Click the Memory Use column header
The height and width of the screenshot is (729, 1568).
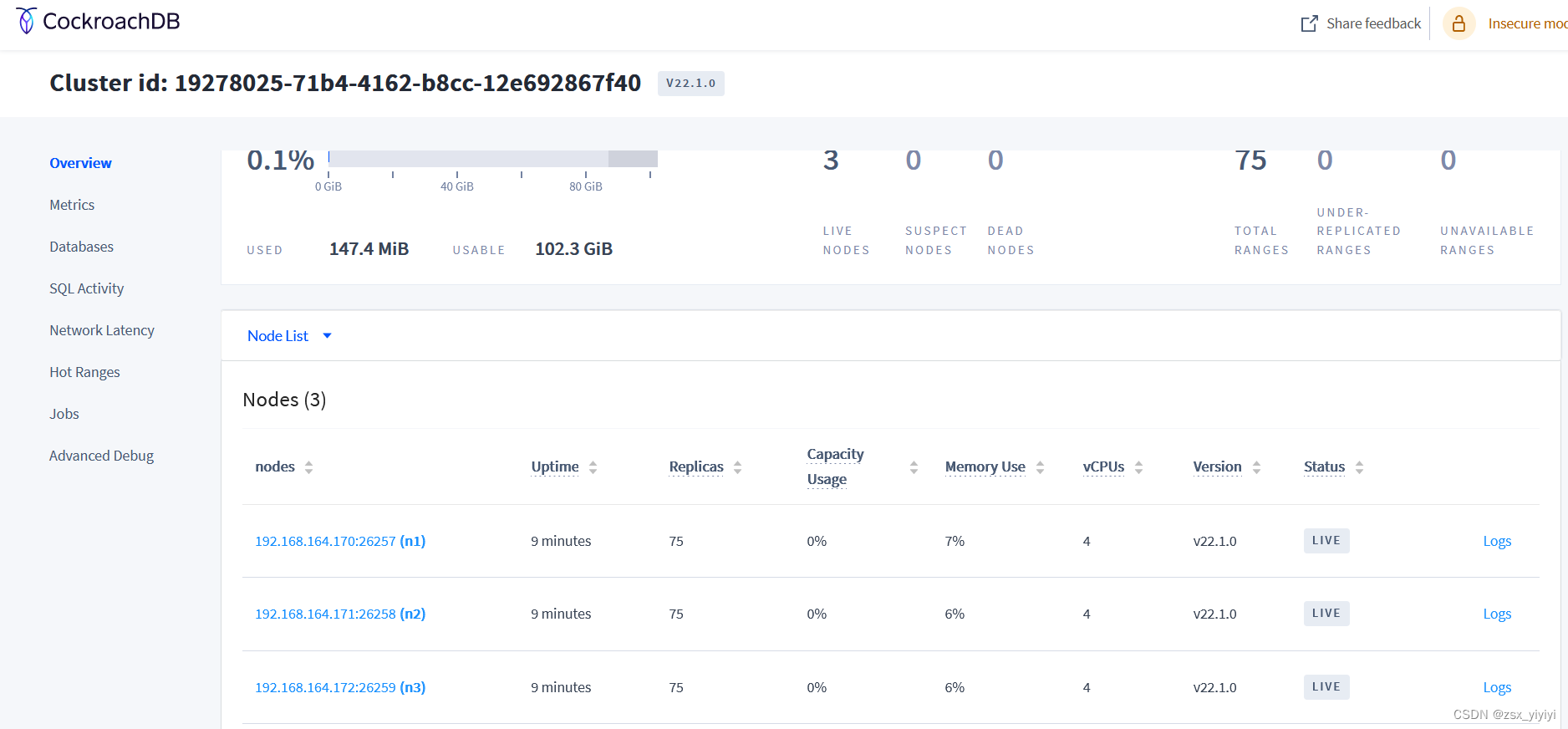tap(985, 466)
